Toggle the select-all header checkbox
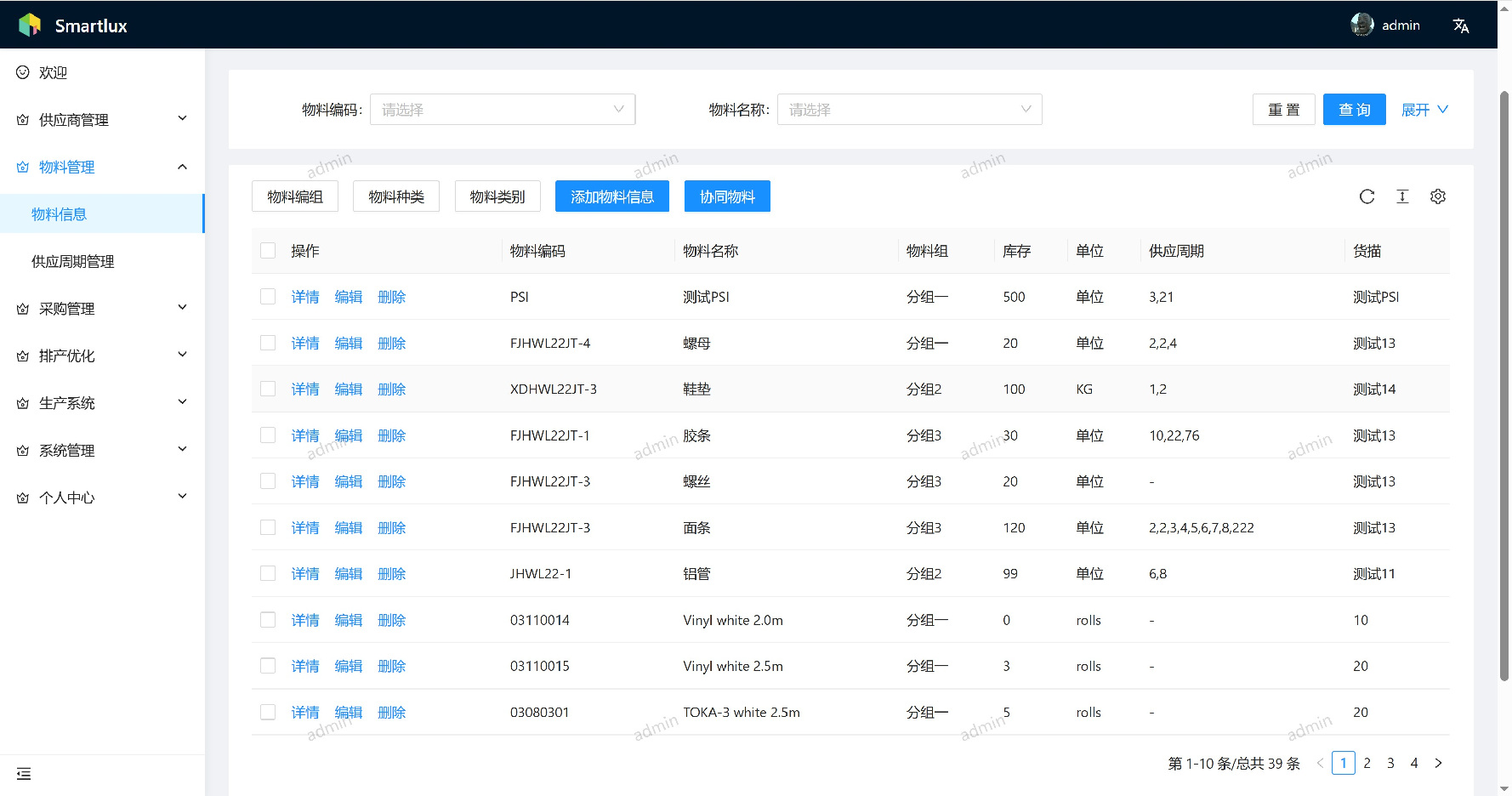 tap(268, 251)
